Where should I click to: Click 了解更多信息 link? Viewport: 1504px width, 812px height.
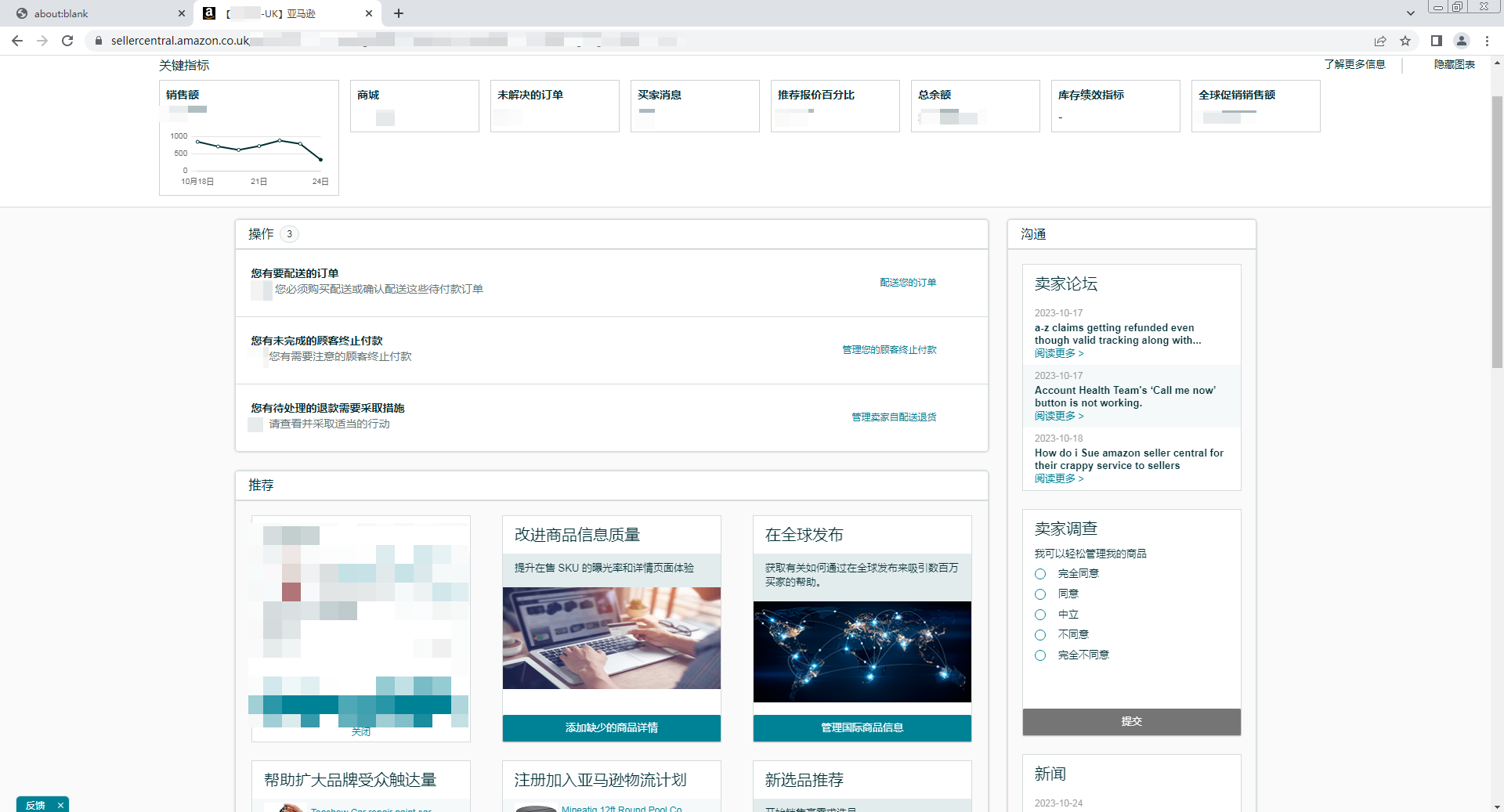point(1354,64)
